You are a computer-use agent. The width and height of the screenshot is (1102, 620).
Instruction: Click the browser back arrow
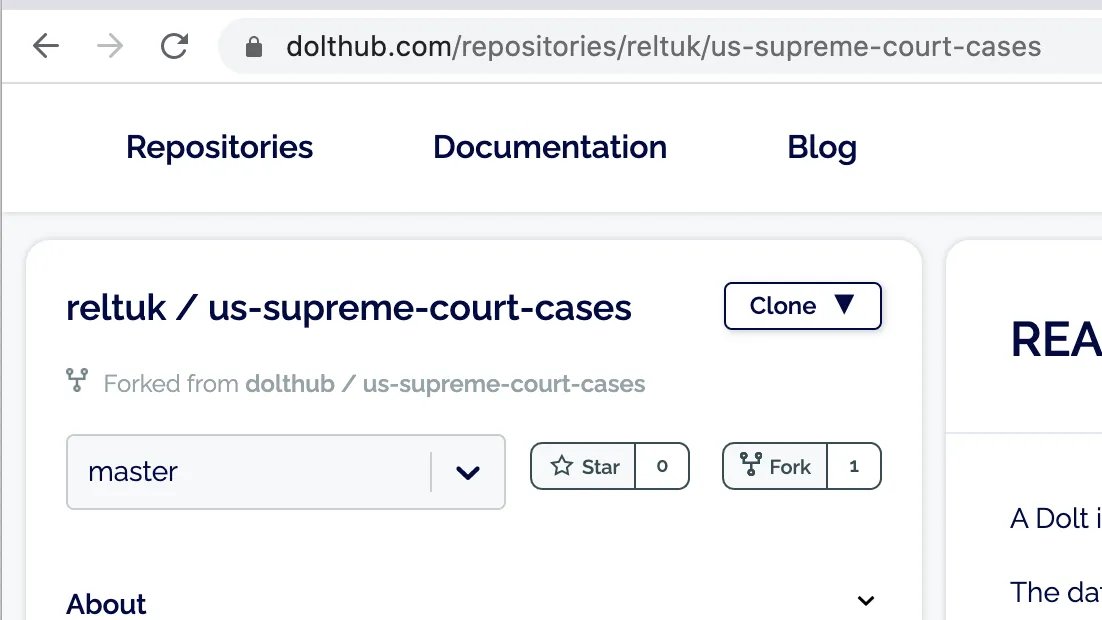tap(46, 46)
